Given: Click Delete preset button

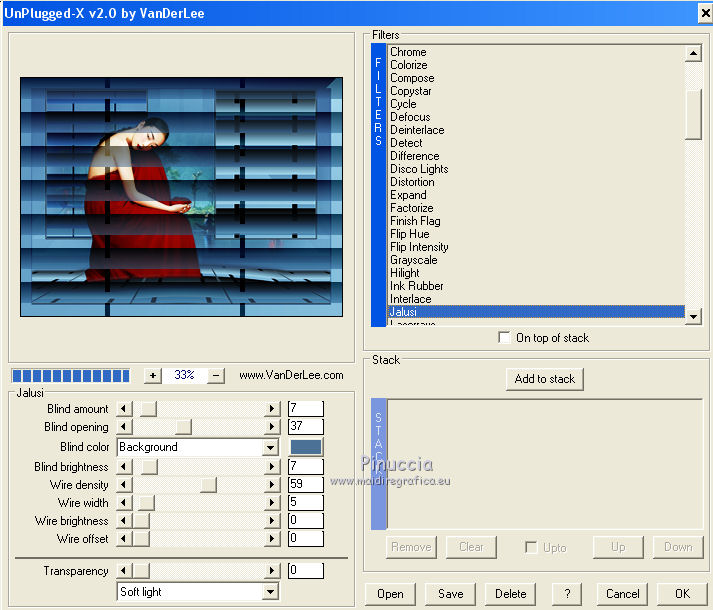Looking at the screenshot, I should [x=510, y=594].
